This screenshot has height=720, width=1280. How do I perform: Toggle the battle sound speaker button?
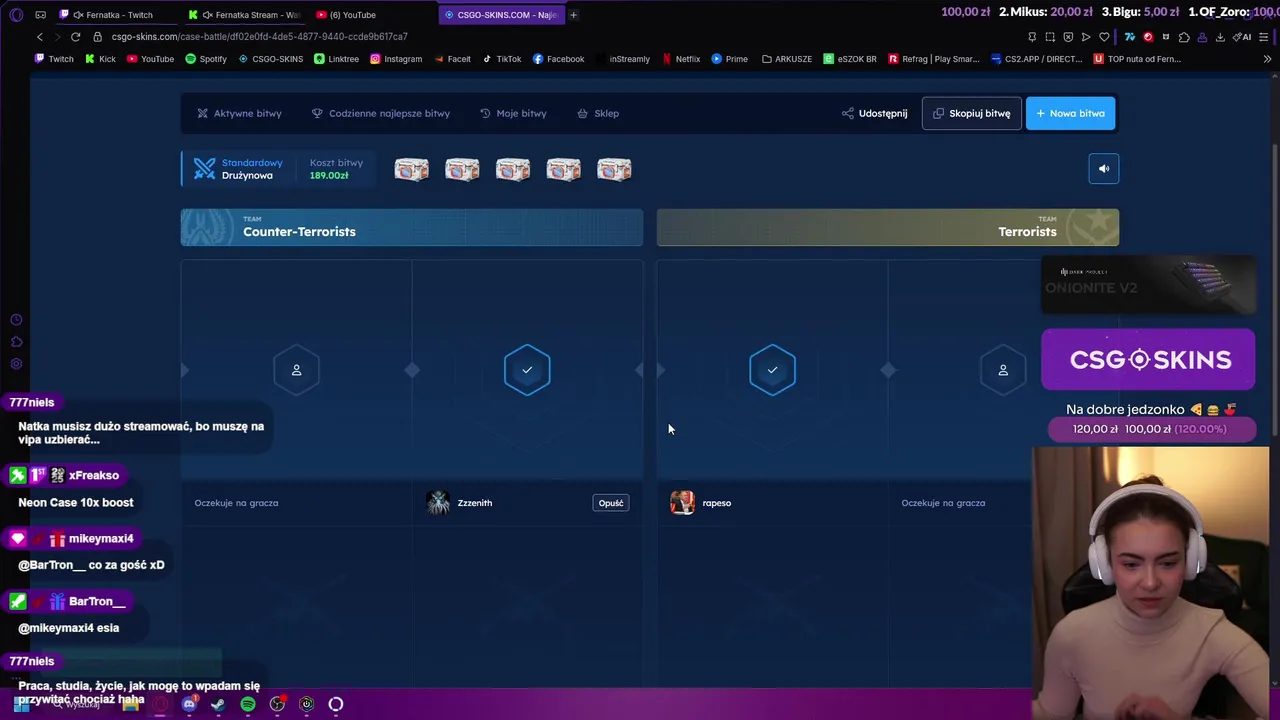pos(1103,169)
